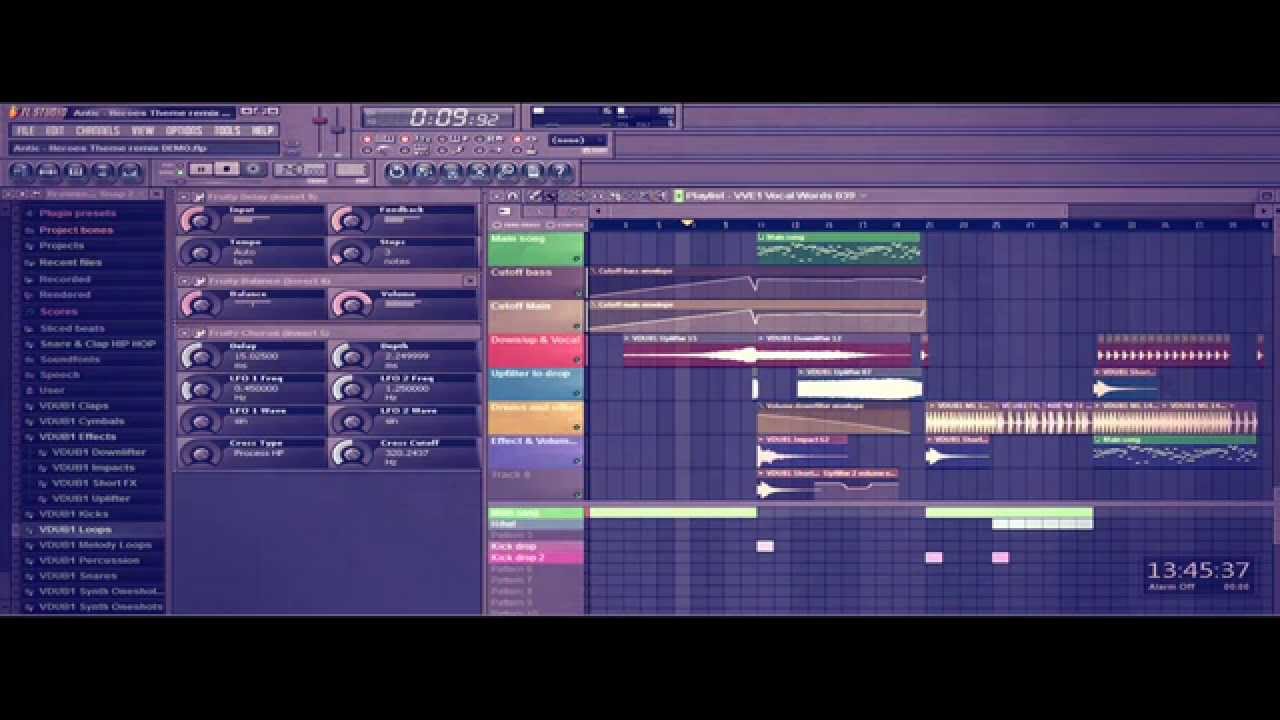Select the VDUB1 Snares browser item
Viewport: 1280px width, 720px height.
tap(78, 576)
